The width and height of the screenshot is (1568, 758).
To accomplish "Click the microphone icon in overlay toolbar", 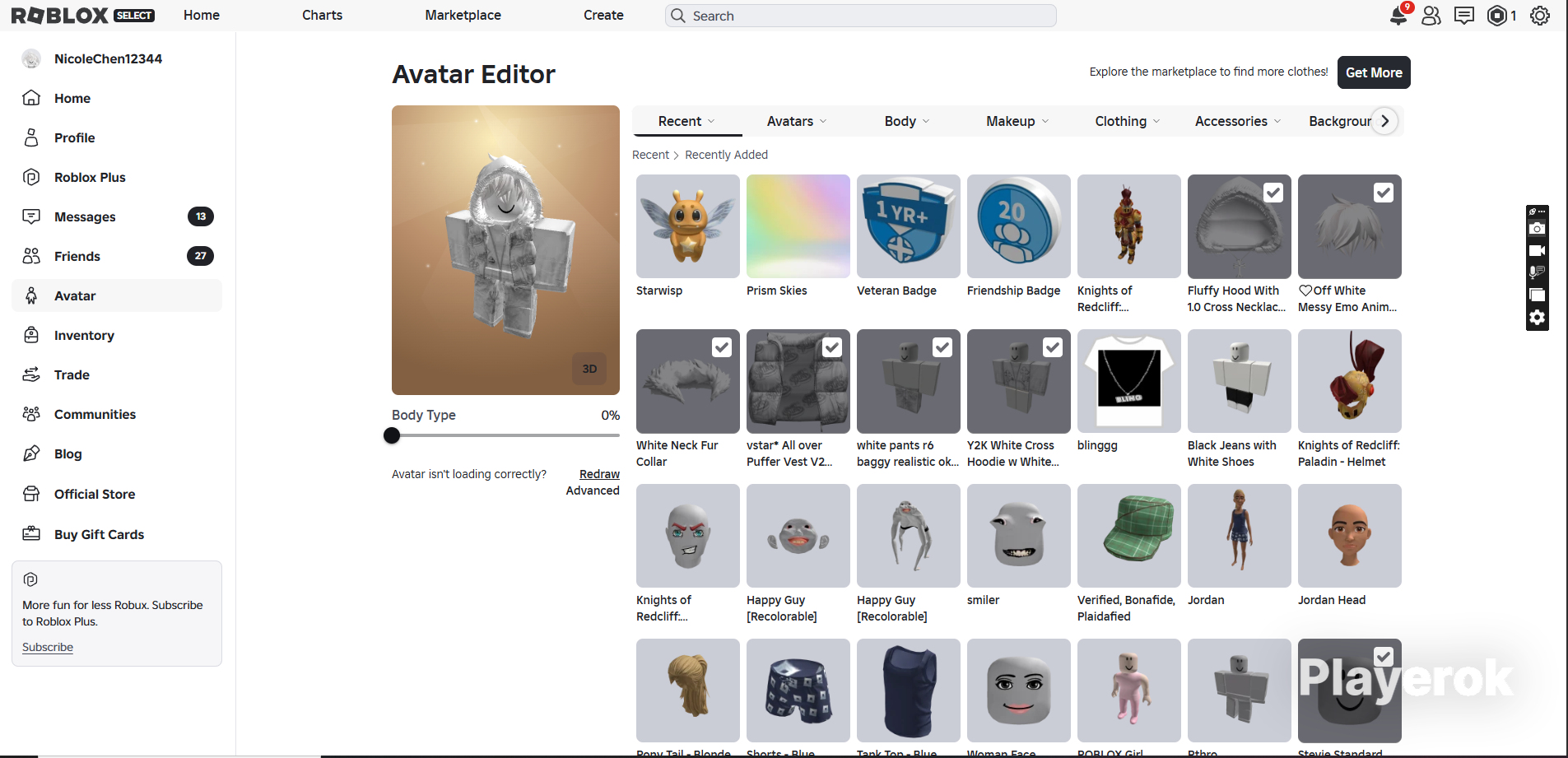I will [x=1537, y=272].
